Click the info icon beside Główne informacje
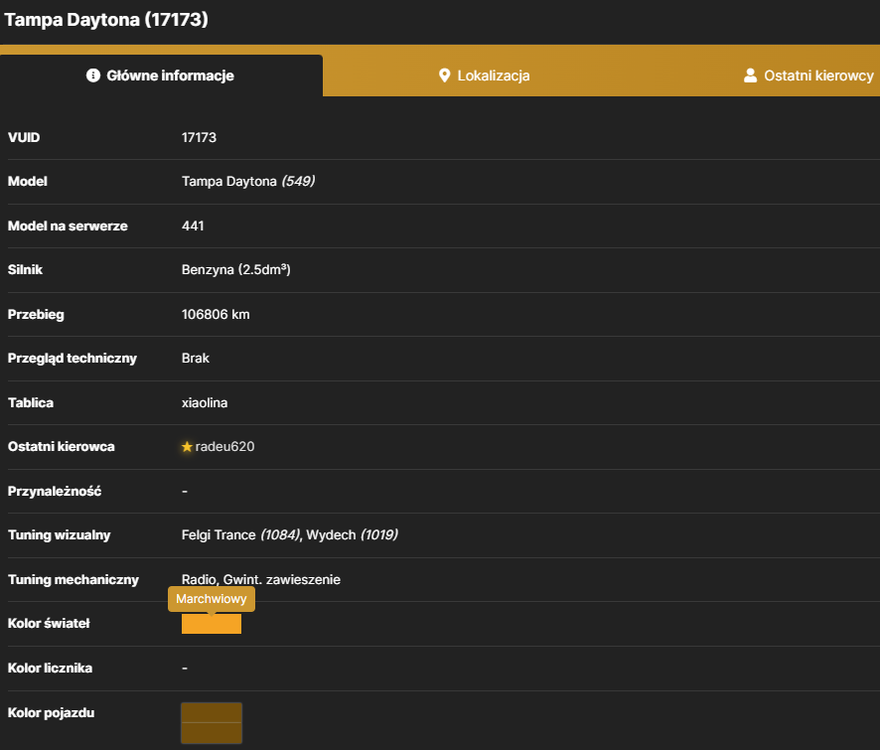This screenshot has height=750, width=880. [93, 75]
